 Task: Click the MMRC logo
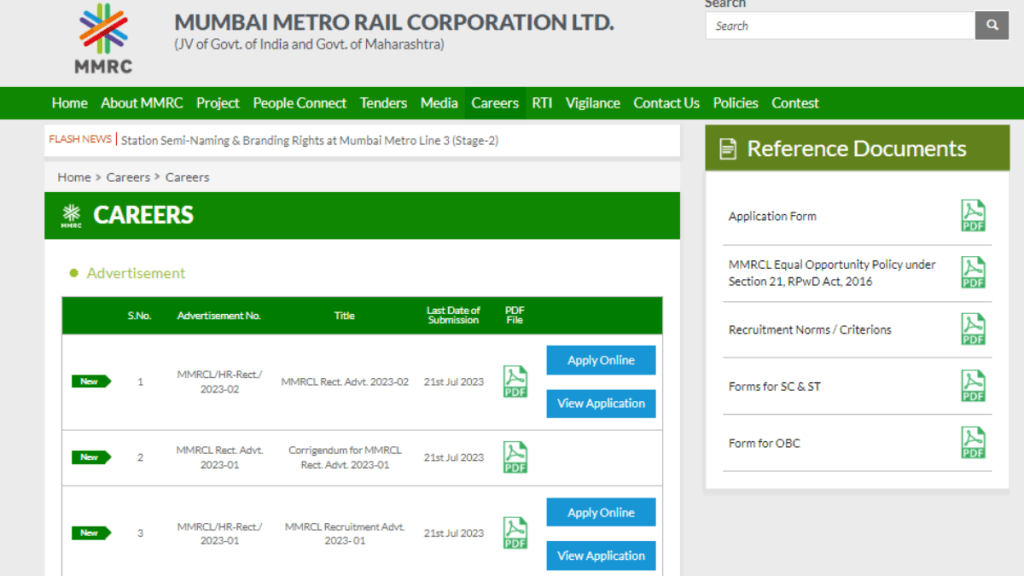(x=103, y=39)
